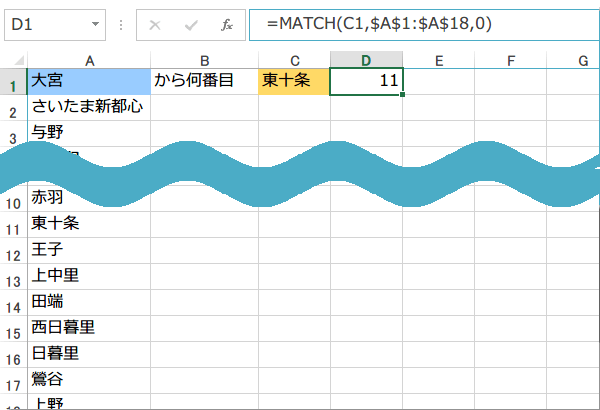Select row 15 header
Image resolution: width=600 pixels, height=410 pixels.
13,329
